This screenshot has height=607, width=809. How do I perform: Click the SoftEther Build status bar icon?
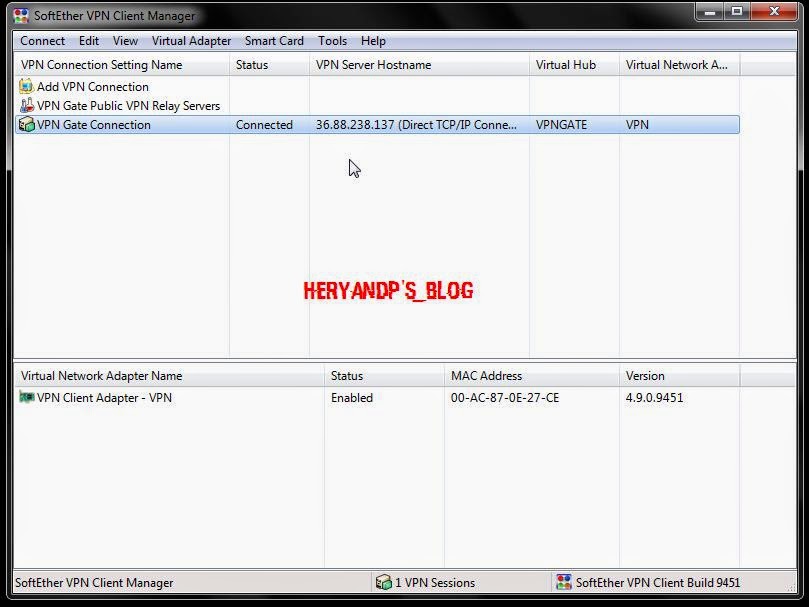(563, 582)
